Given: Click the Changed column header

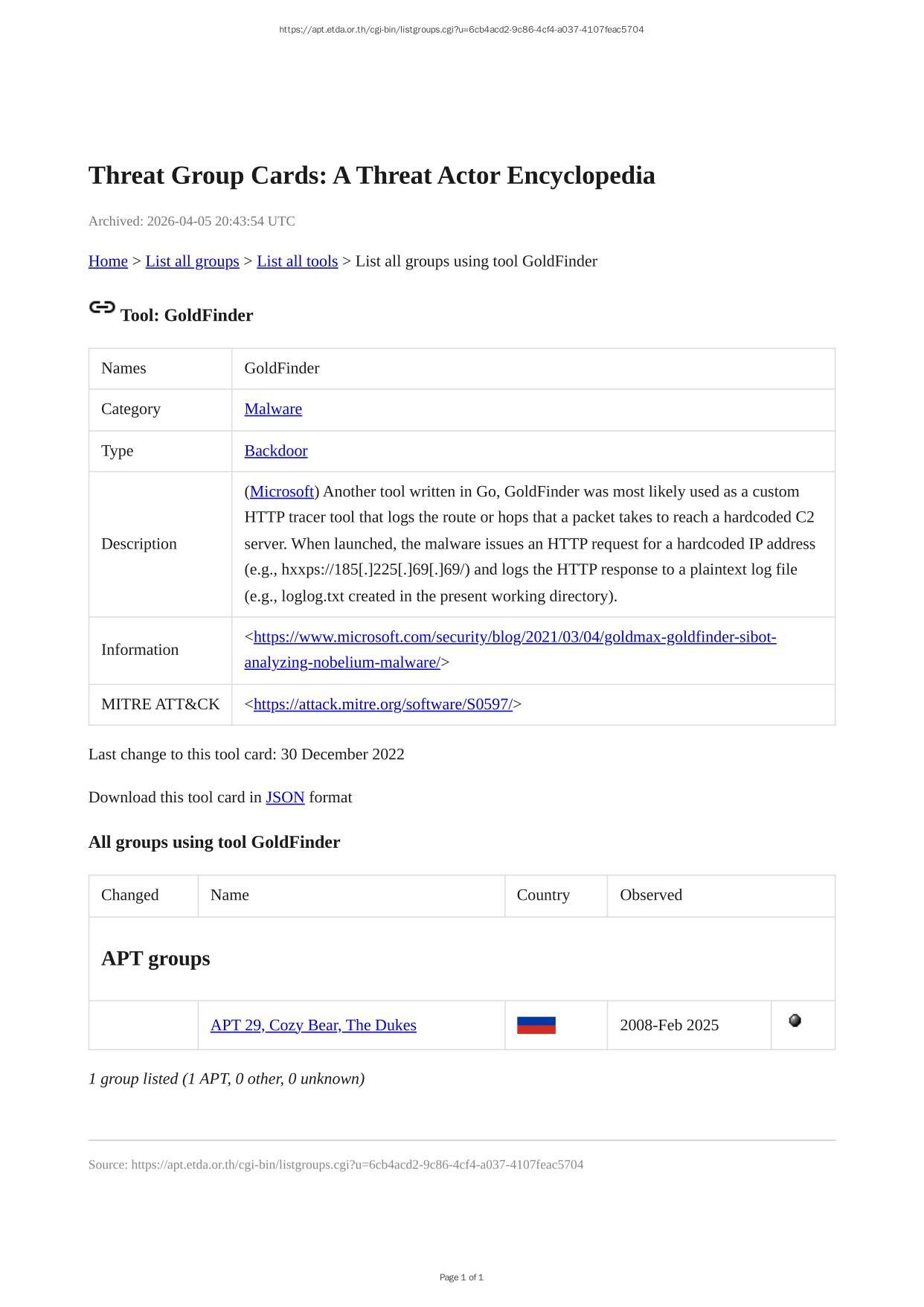Looking at the screenshot, I should point(130,895).
